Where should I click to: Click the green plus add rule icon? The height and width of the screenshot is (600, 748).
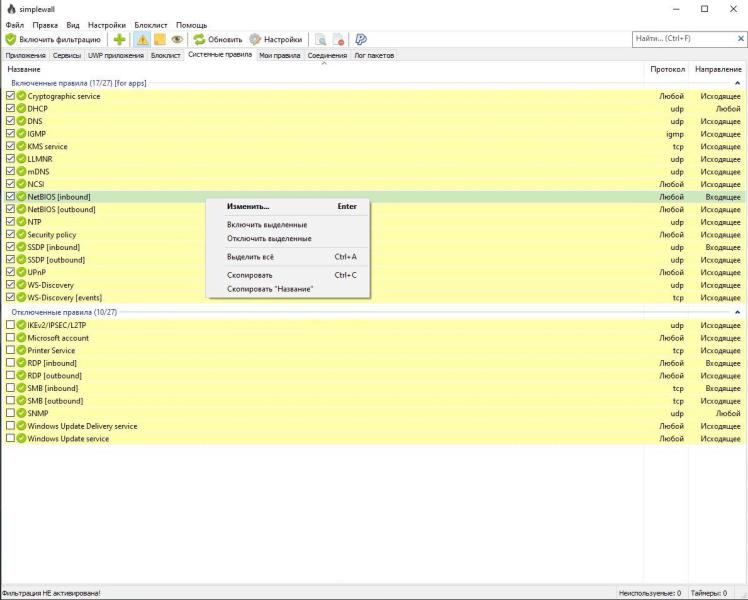[119, 40]
